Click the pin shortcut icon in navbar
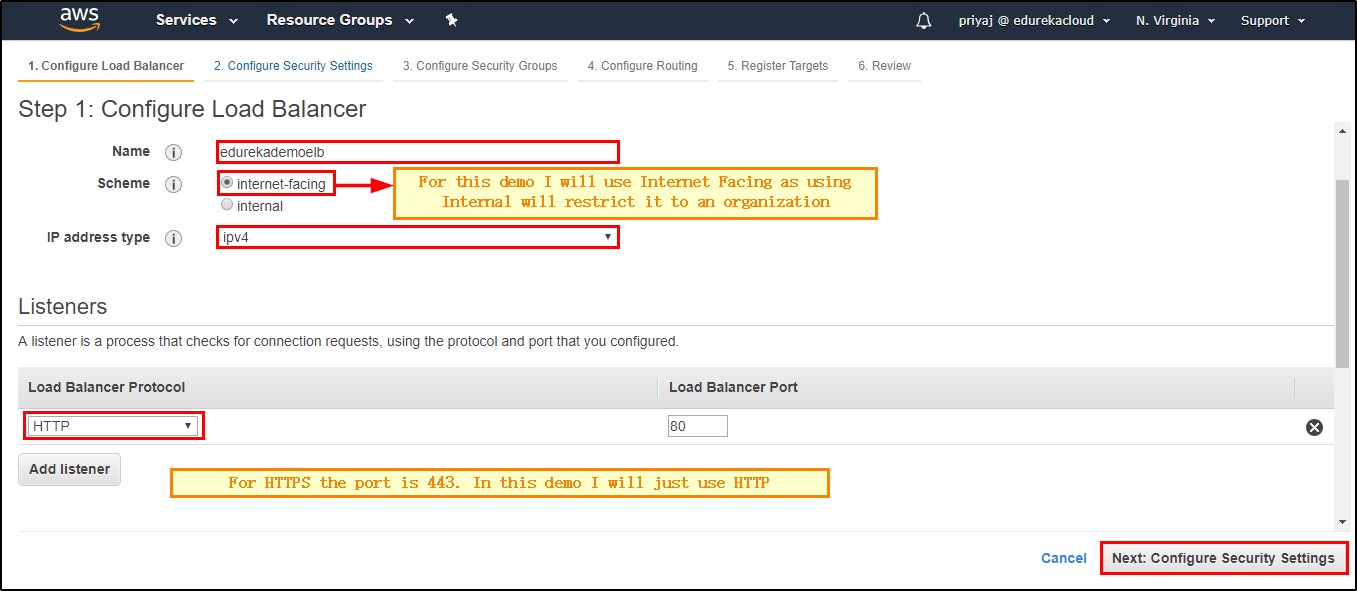This screenshot has width=1357, height=591. (451, 19)
